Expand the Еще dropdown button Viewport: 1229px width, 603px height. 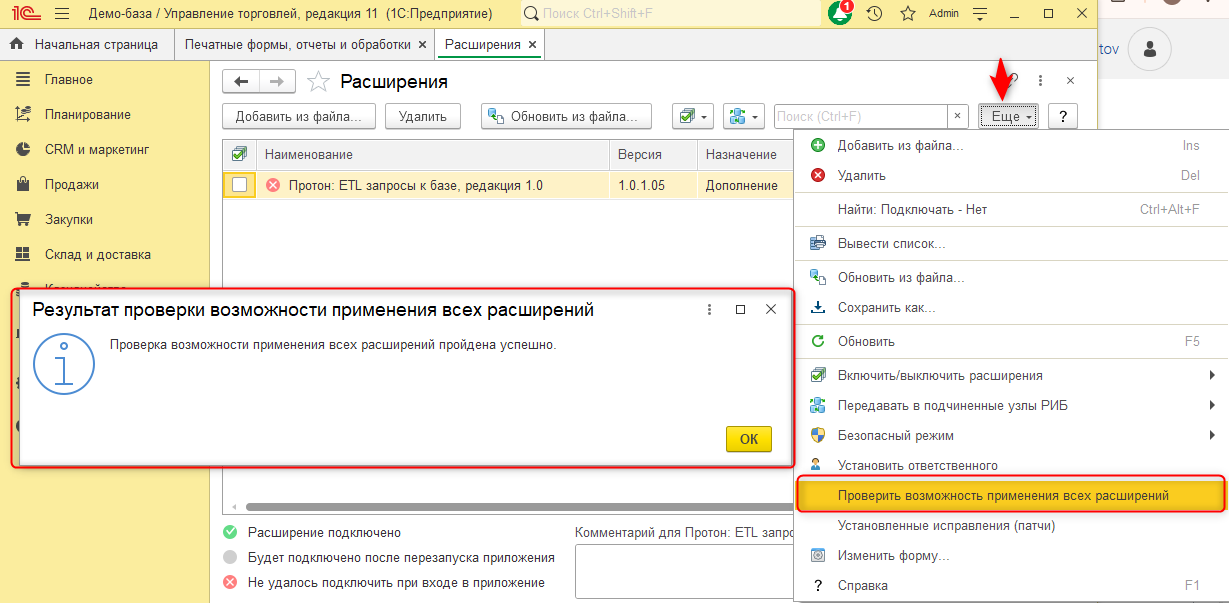coord(1009,116)
